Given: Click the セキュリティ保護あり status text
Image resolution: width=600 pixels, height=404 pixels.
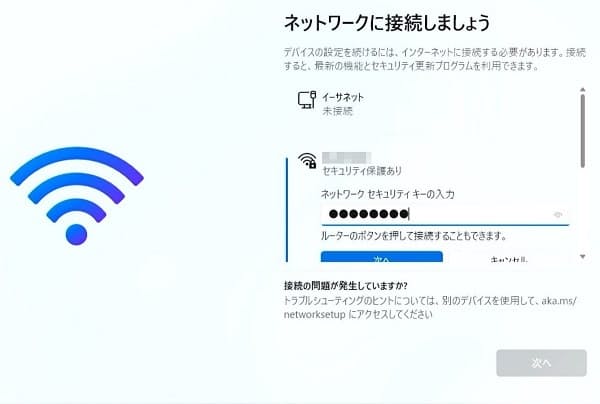Looking at the screenshot, I should coord(362,171).
